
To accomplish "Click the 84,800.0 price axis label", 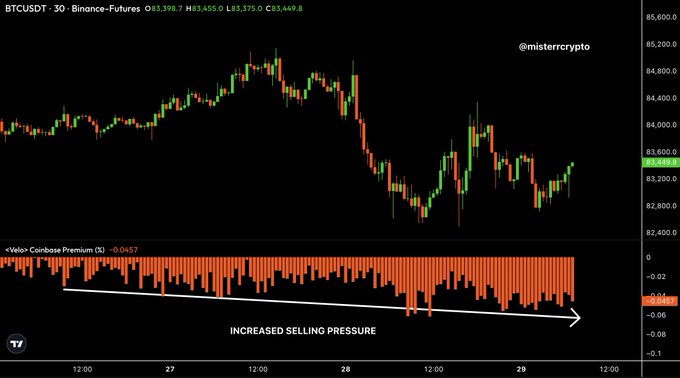I will click(661, 71).
